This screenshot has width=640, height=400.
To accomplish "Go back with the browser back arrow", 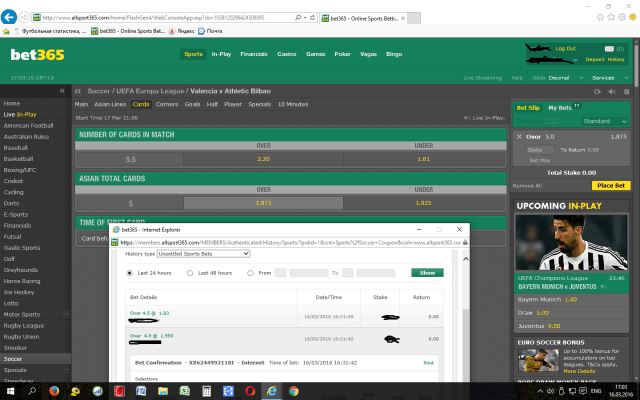I will click(9, 17).
